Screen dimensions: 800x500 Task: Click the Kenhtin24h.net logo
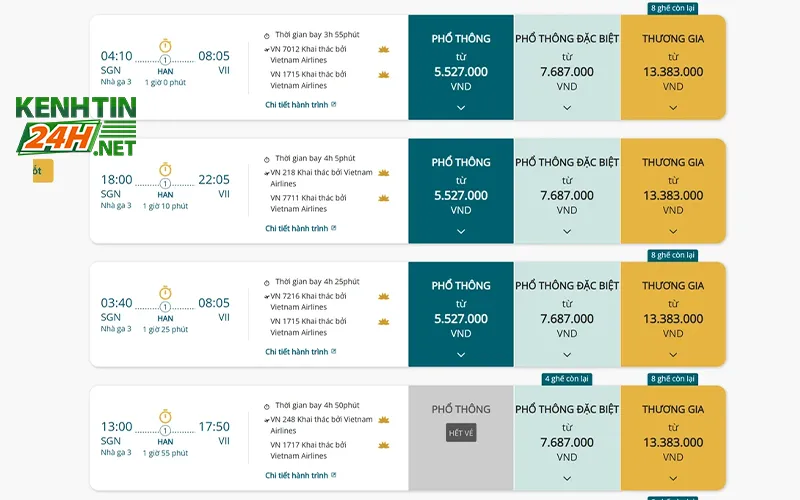tap(75, 126)
